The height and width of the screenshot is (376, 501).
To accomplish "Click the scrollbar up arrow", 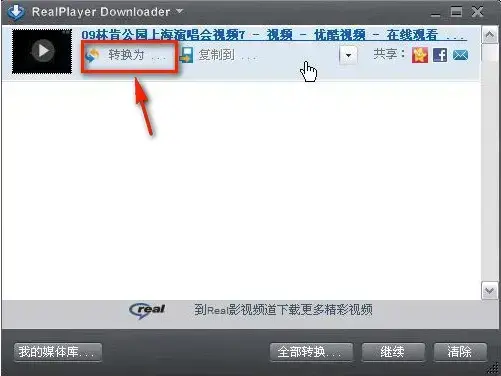I will [490, 35].
